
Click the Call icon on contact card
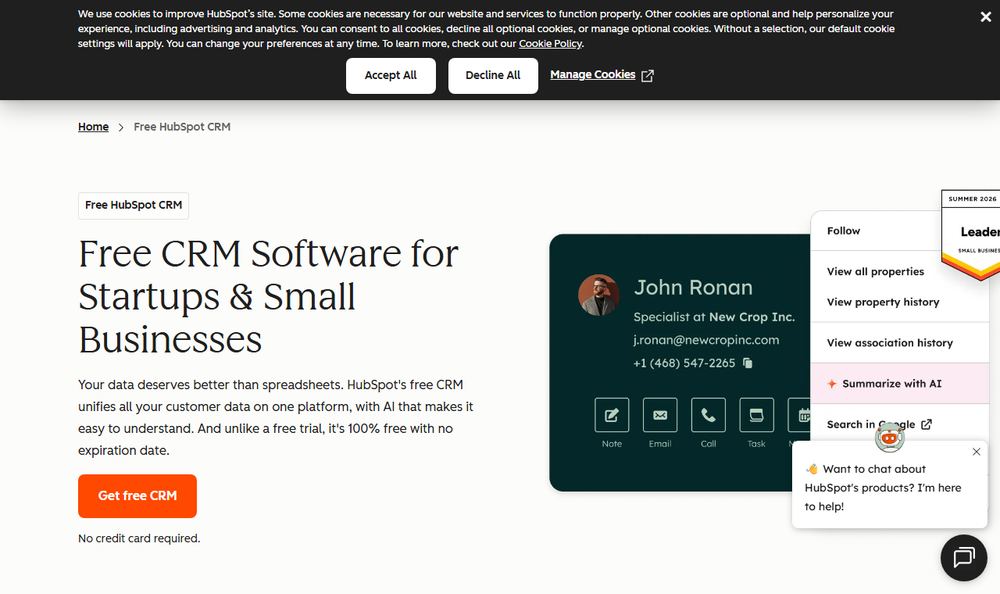pos(708,415)
